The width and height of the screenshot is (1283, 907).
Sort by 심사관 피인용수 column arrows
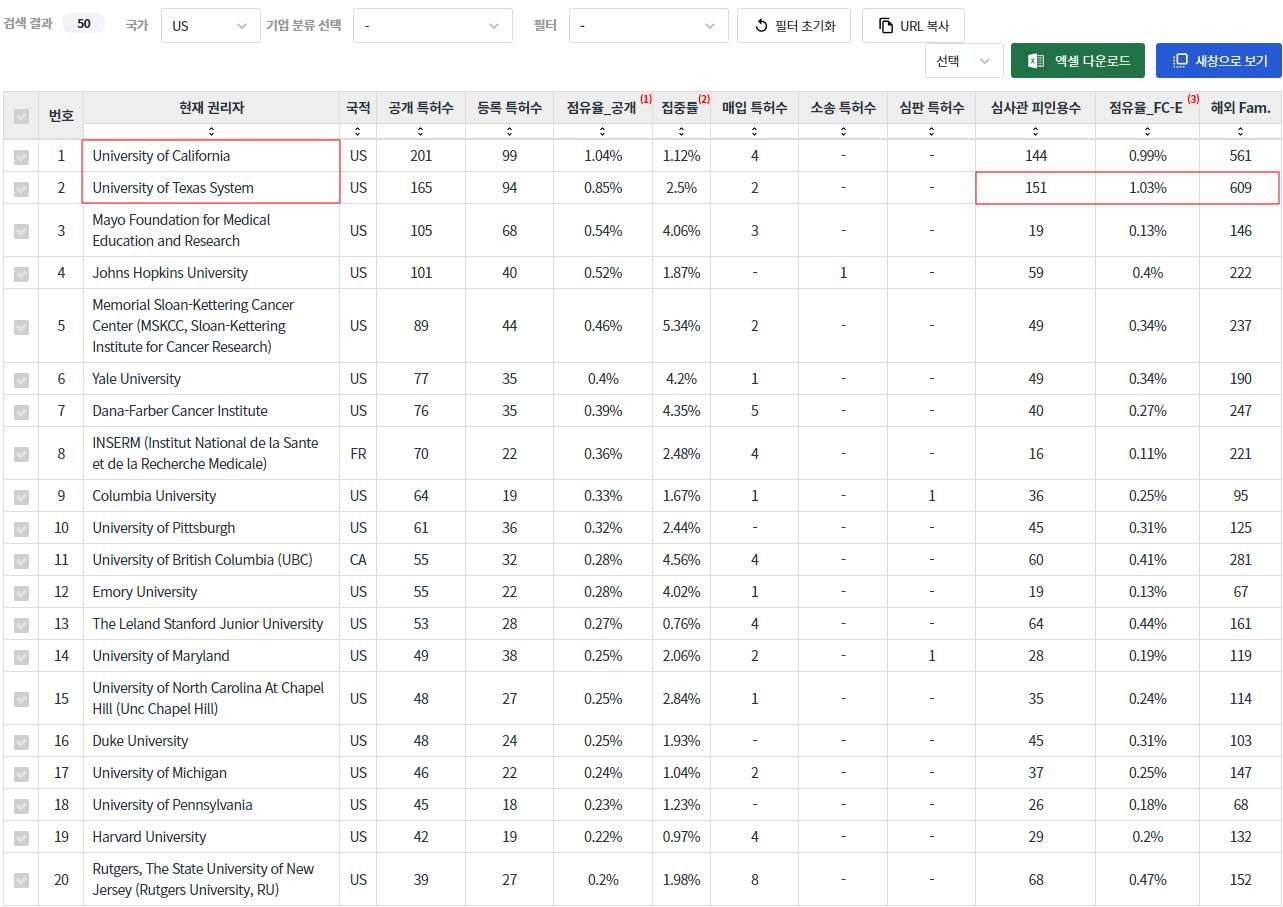1035,132
